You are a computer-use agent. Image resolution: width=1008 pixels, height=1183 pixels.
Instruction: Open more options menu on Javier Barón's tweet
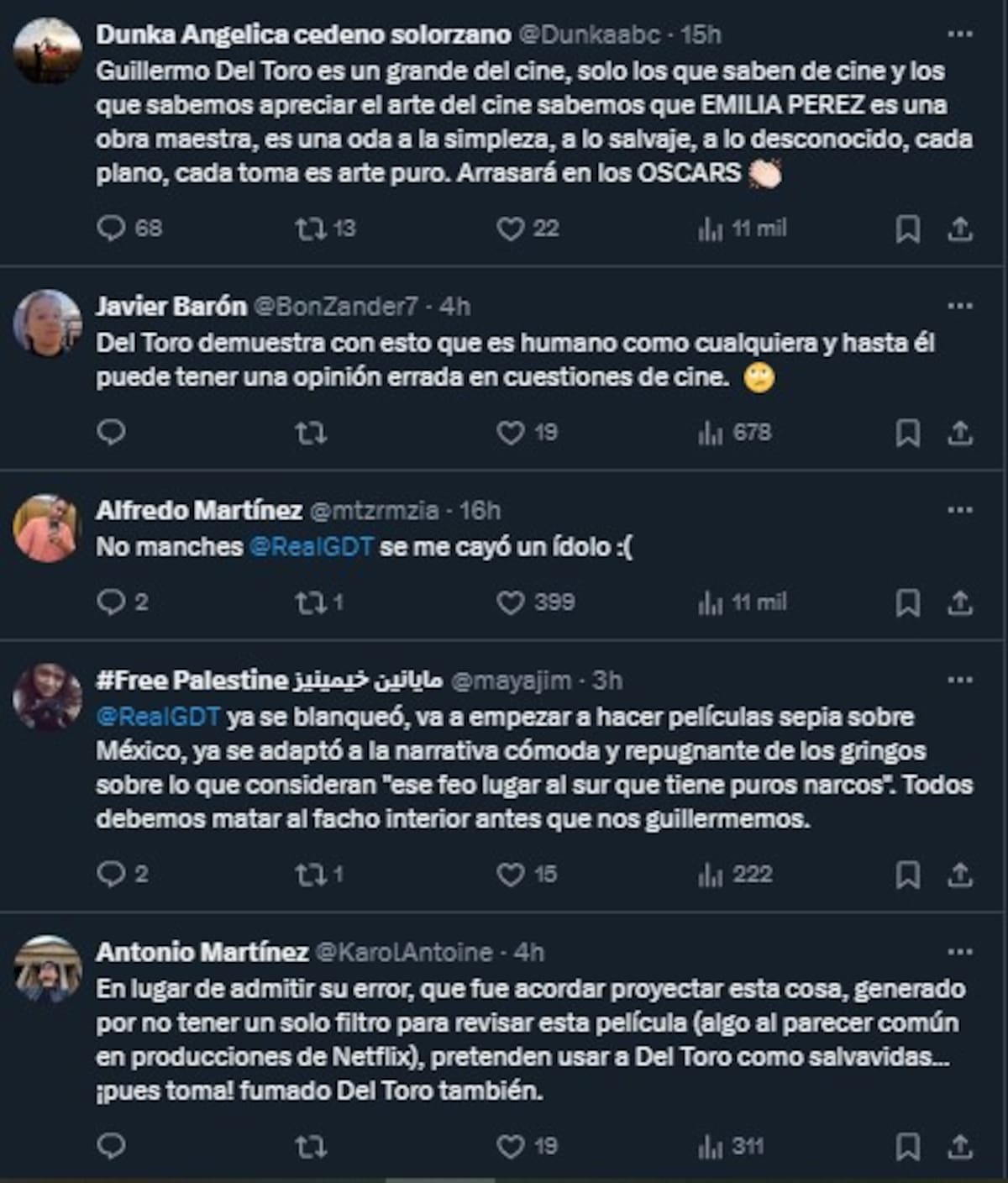(x=959, y=306)
